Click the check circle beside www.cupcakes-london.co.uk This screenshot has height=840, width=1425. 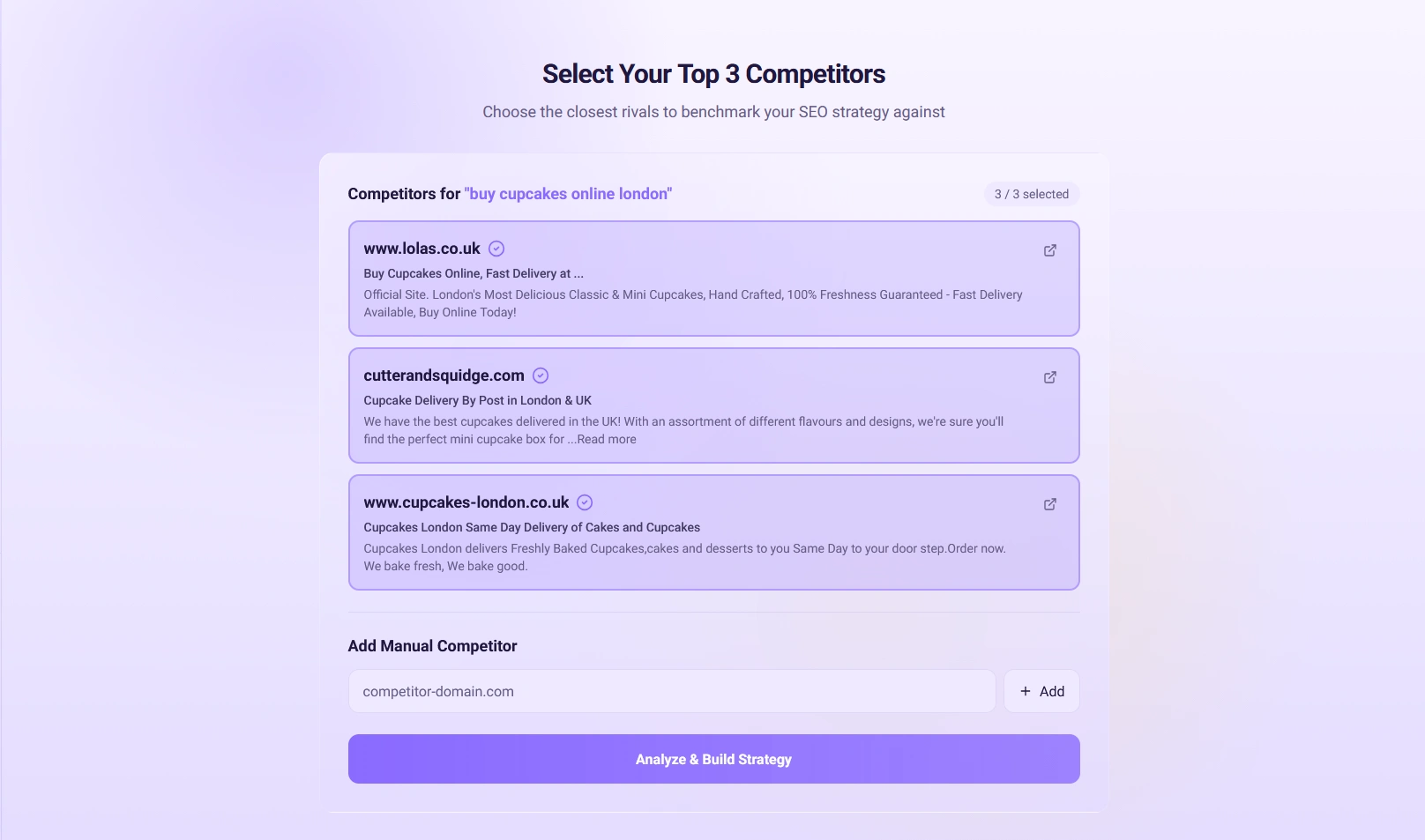point(584,502)
